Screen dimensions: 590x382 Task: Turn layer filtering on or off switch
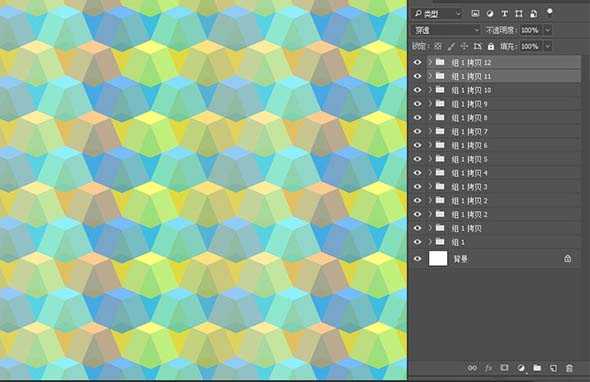pyautogui.click(x=549, y=12)
